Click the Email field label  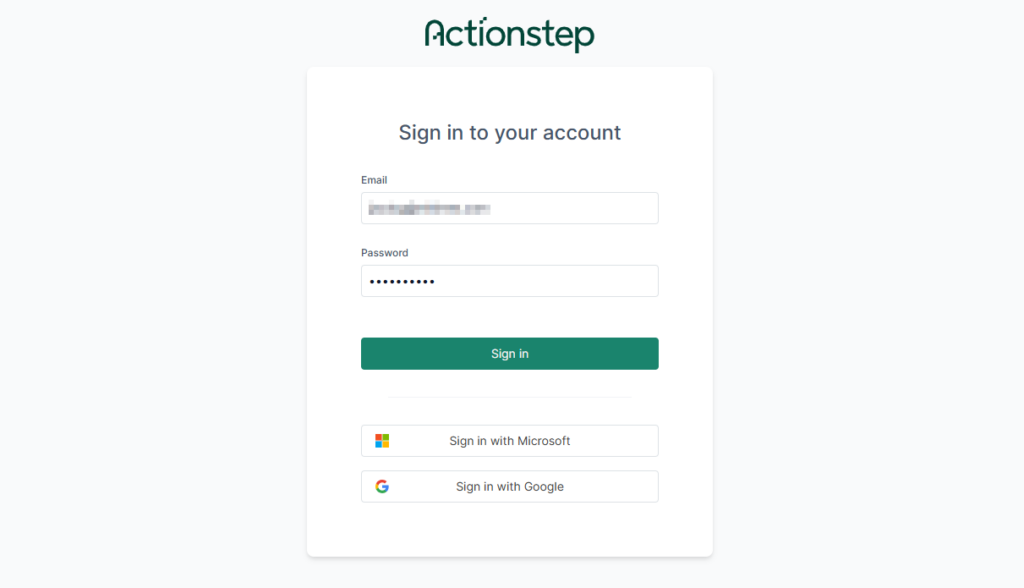click(374, 180)
